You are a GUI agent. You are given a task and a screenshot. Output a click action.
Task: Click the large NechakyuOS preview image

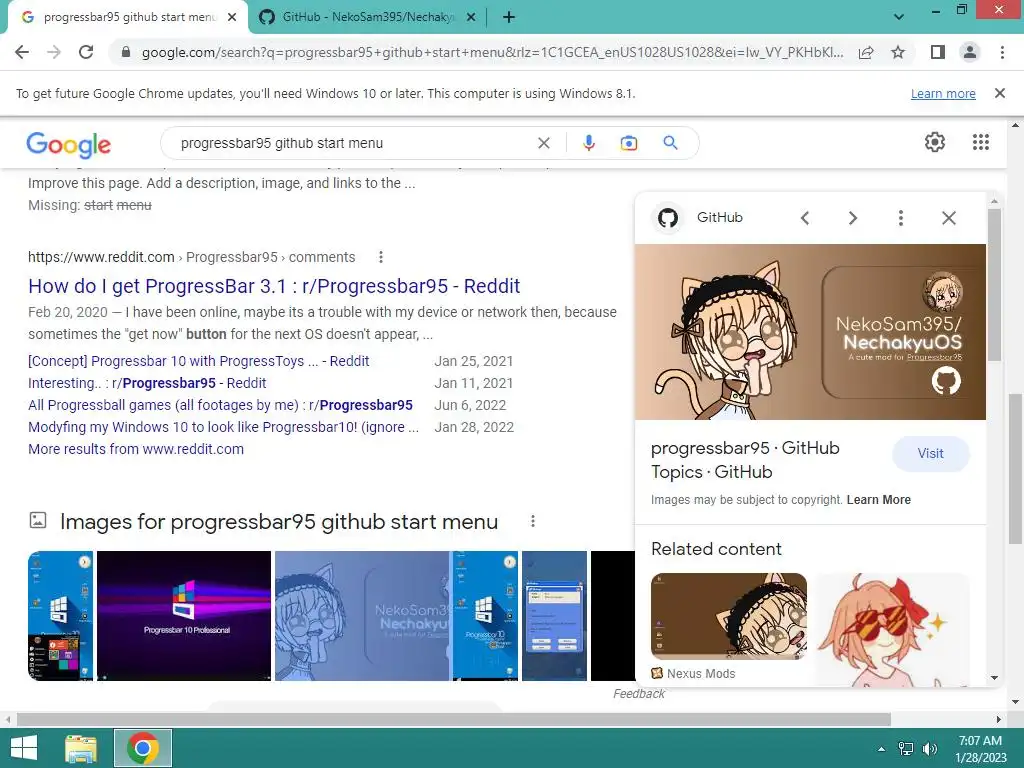click(x=810, y=332)
